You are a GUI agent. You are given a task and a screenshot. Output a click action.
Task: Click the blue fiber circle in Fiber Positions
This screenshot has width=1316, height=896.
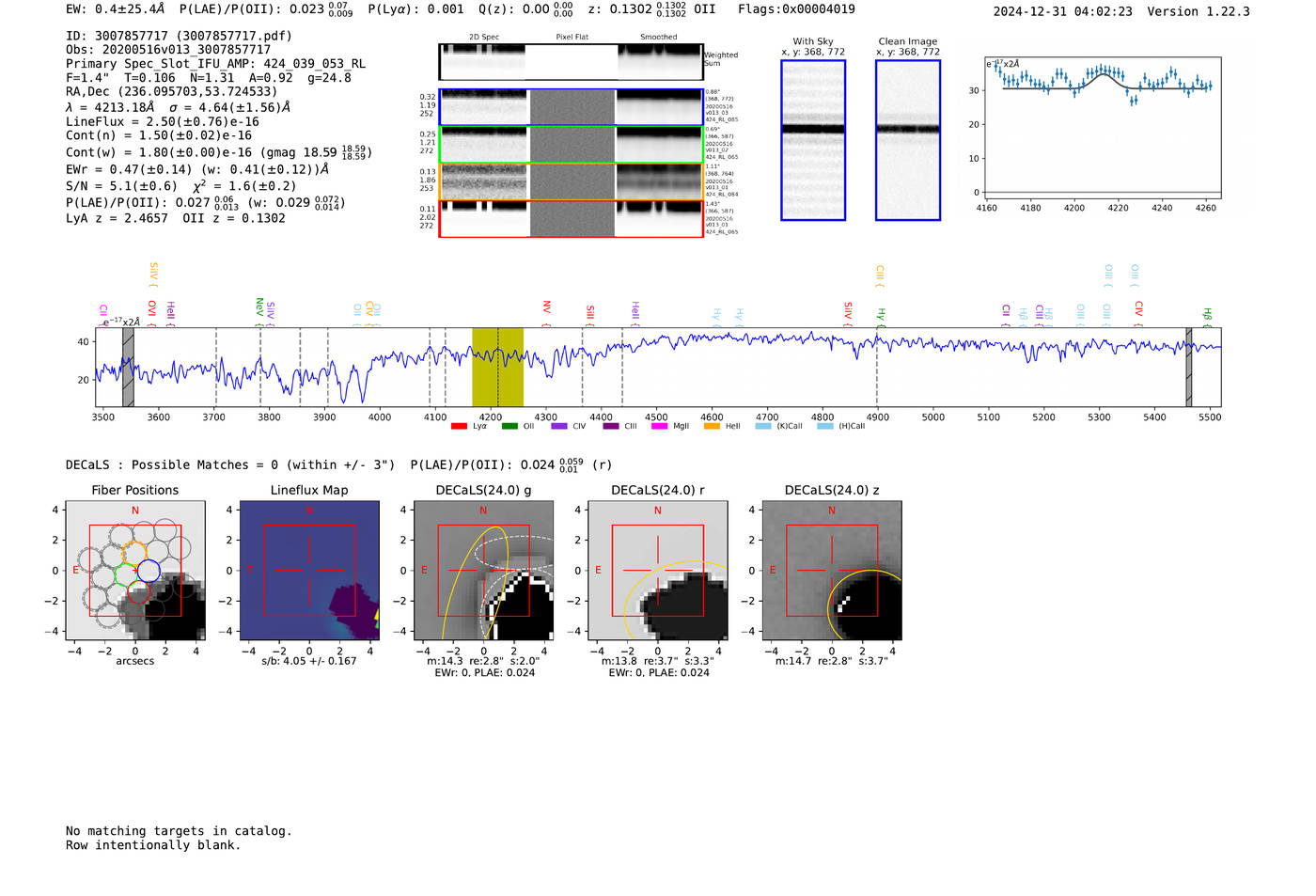[x=148, y=570]
